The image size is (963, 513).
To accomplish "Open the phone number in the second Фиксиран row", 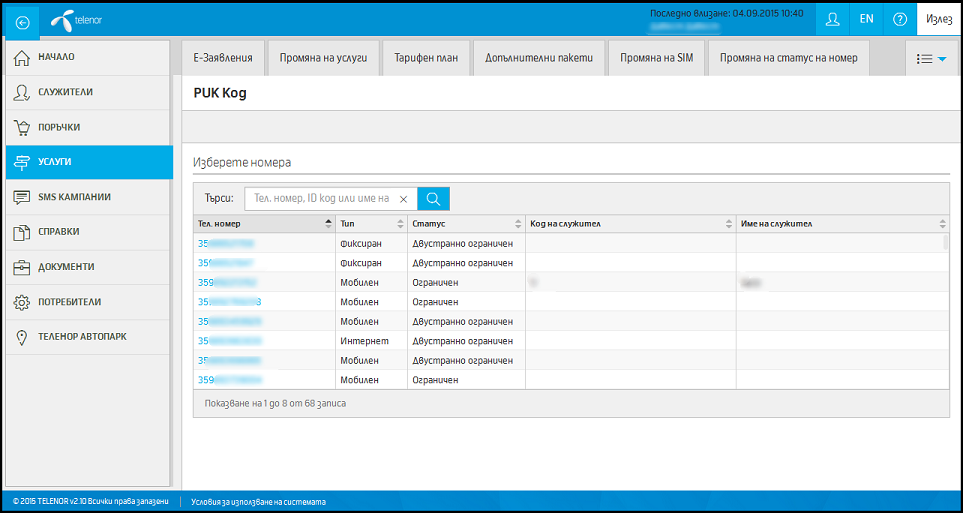I will 226,263.
